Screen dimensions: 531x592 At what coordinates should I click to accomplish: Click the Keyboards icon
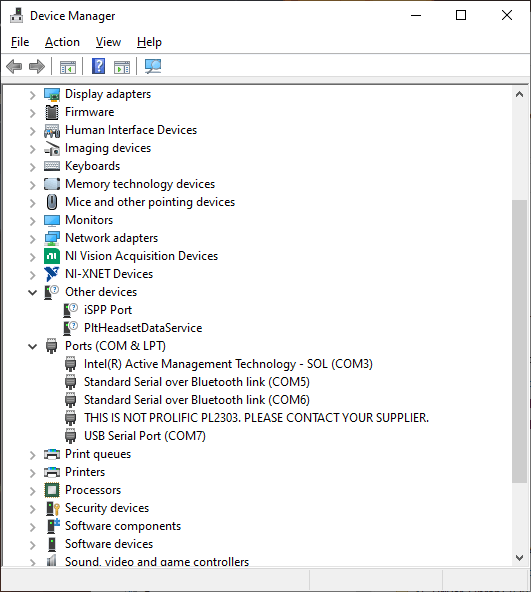(x=52, y=166)
